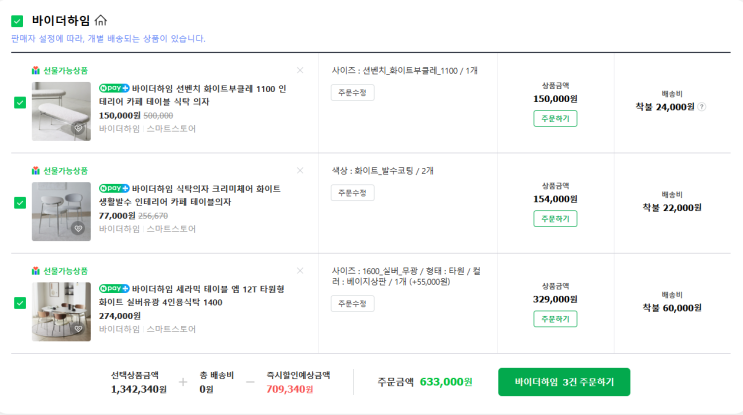Click 주문수정 for the 선벤치 item
Viewport: 743px width, 415px height.
pyautogui.click(x=352, y=93)
